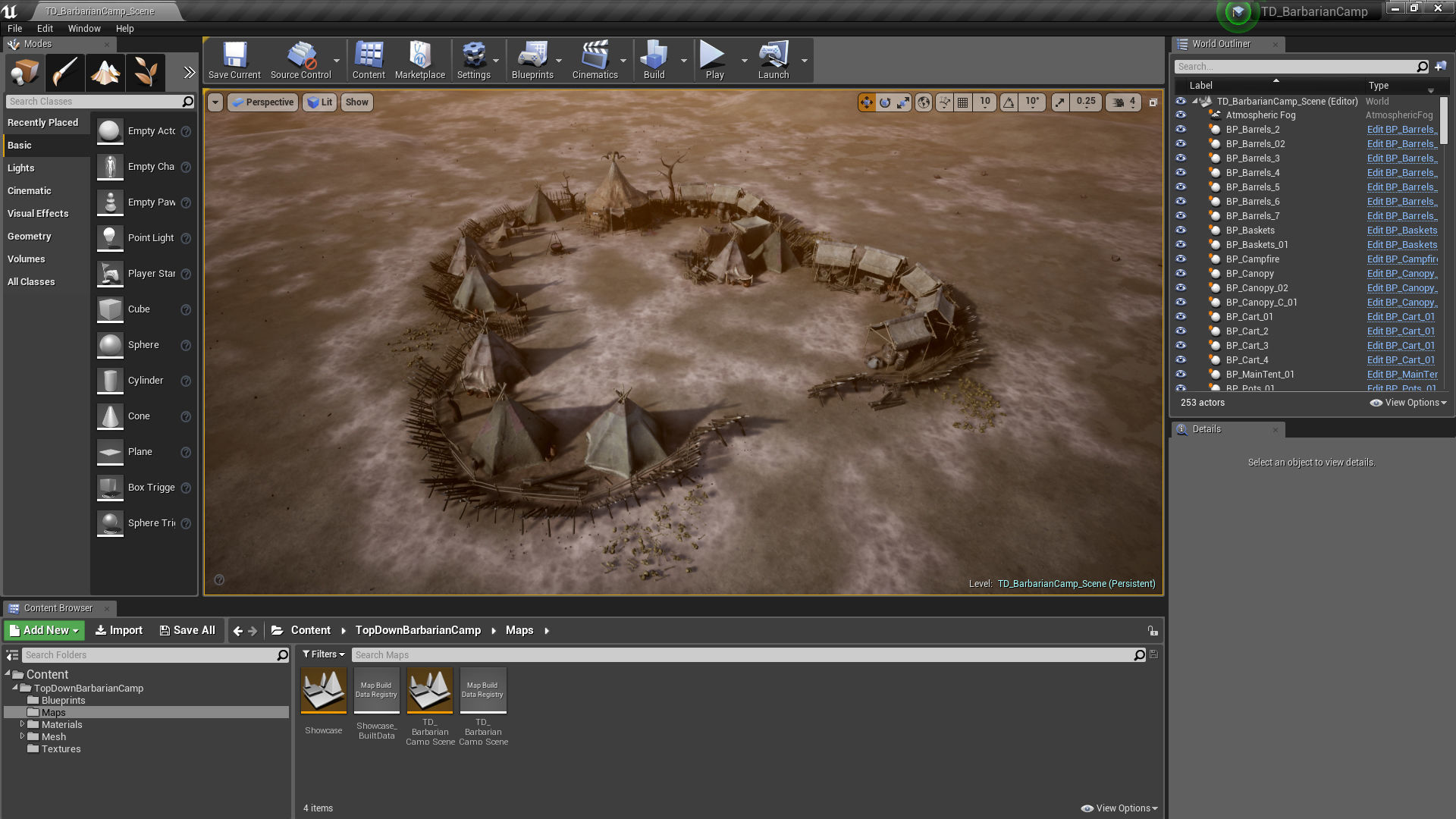
Task: Select Foliage mode icon
Action: coord(145,73)
